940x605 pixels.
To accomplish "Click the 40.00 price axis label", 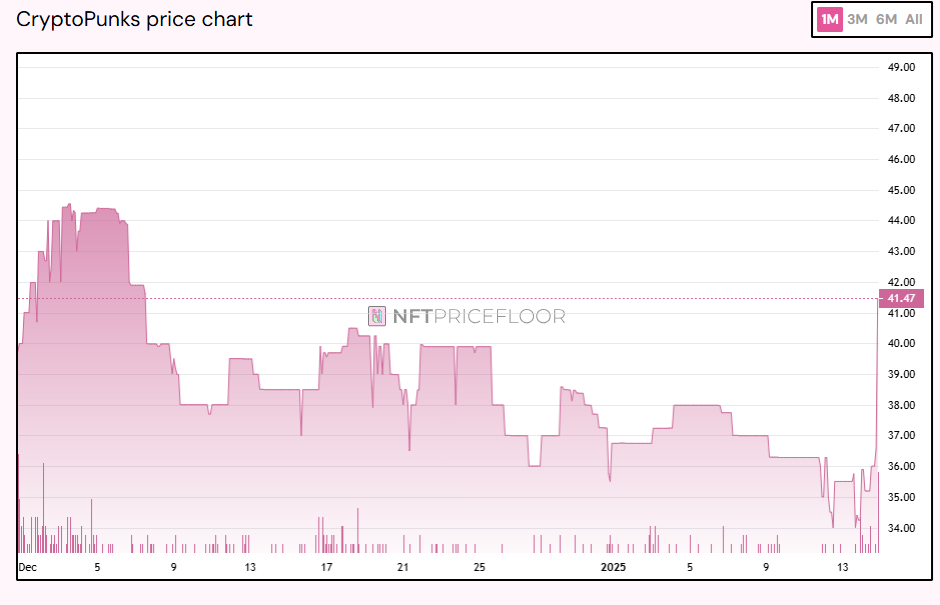I will 901,344.
